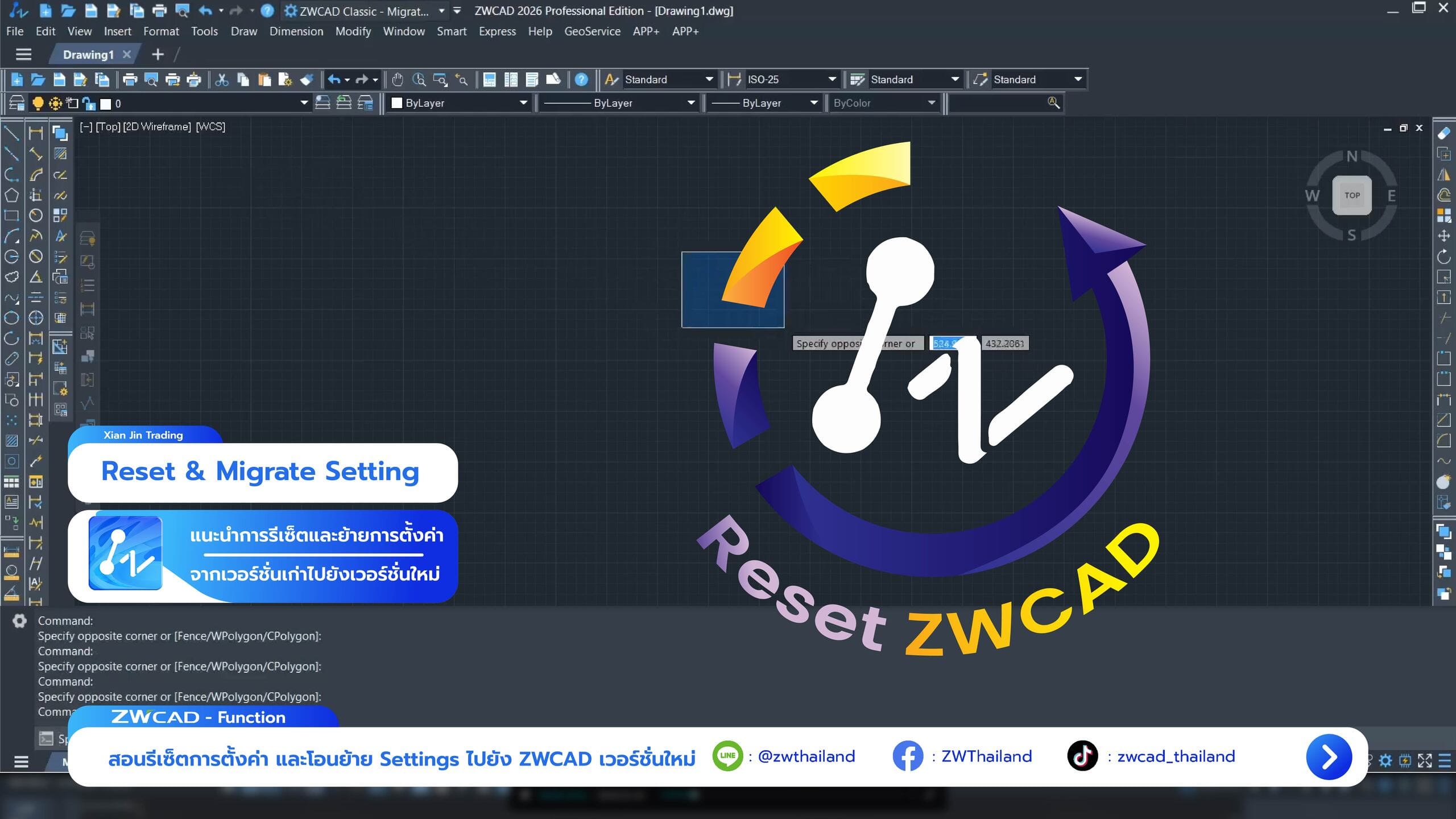Click the Match Properties paintbrush icon

pyautogui.click(x=306, y=80)
